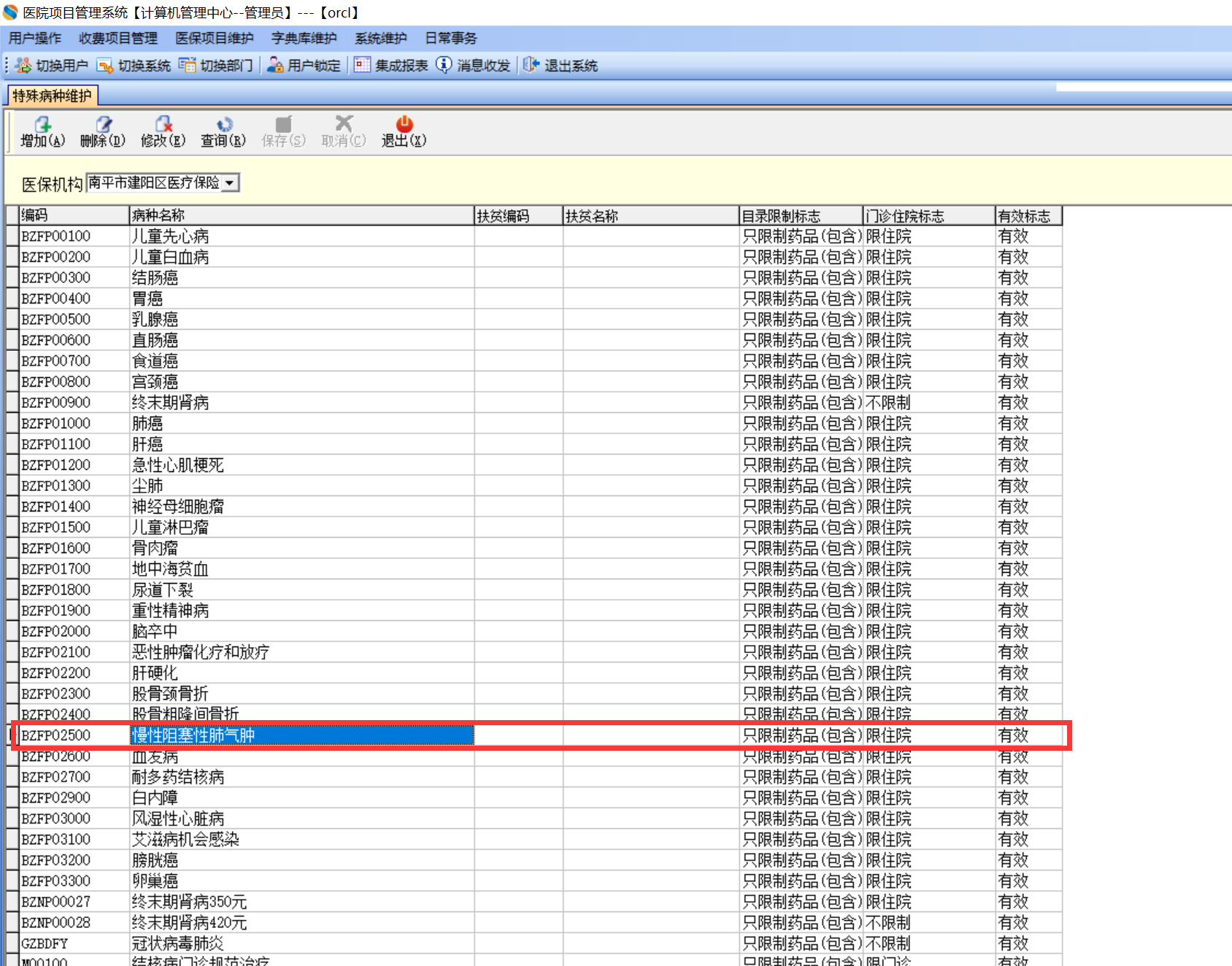Click the 保存(S) save icon
Image resolution: width=1232 pixels, height=966 pixels.
(x=283, y=124)
